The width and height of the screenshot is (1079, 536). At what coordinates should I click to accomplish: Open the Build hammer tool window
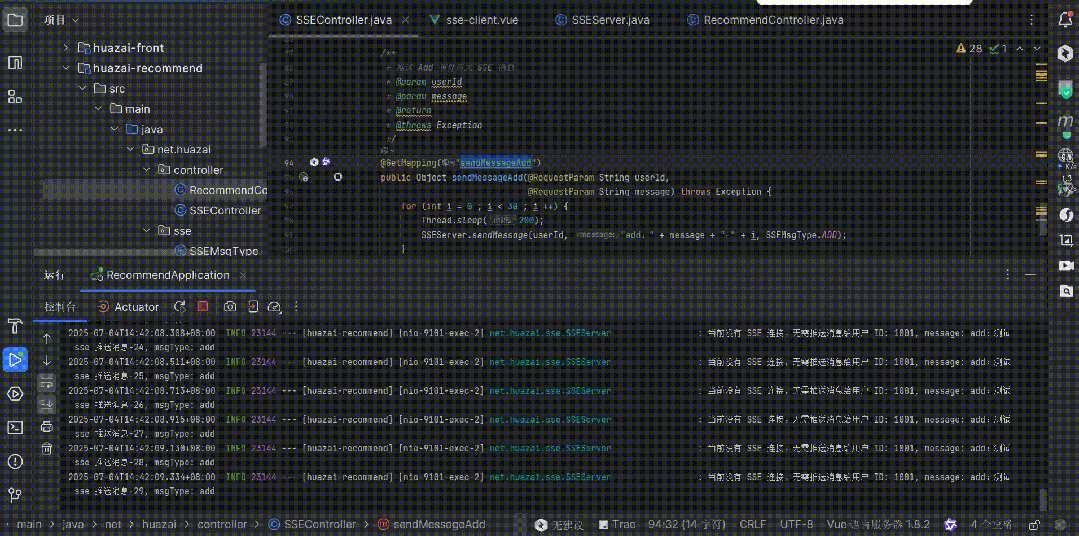[x=14, y=325]
